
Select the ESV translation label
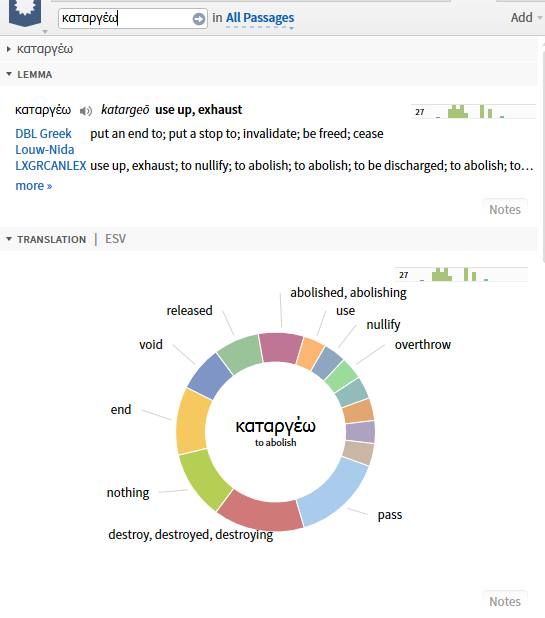tap(115, 239)
